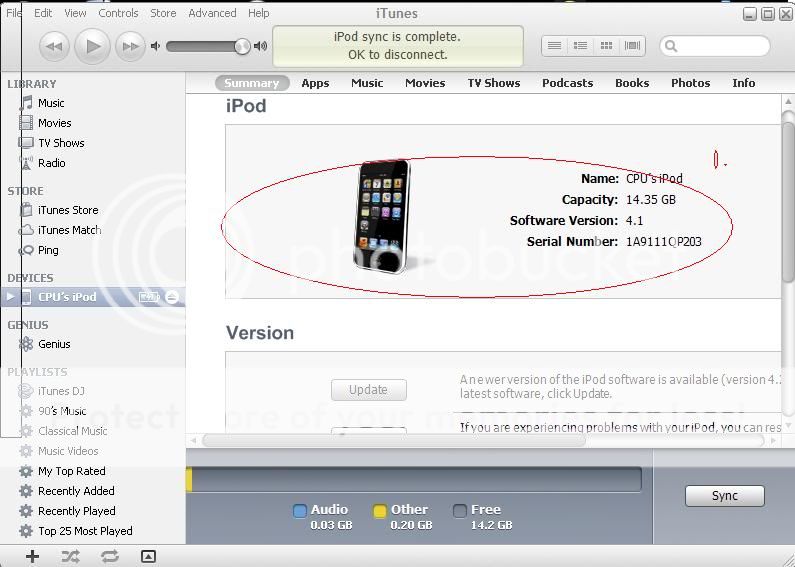Switch to the Books tab
This screenshot has width=795, height=567.
pos(632,83)
